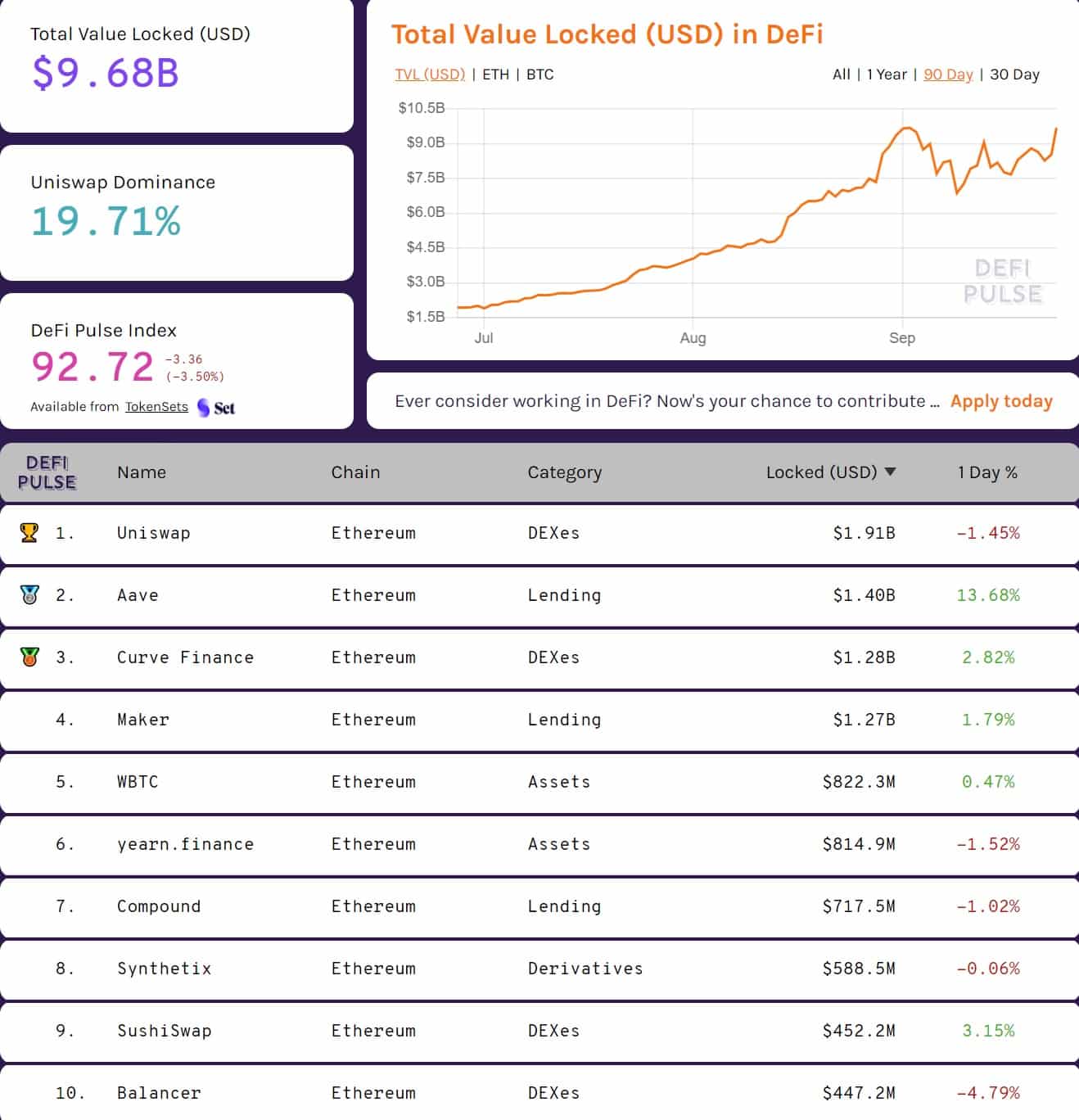Select the 90 Day chart range
The height and width of the screenshot is (1120, 1079).
(x=948, y=75)
